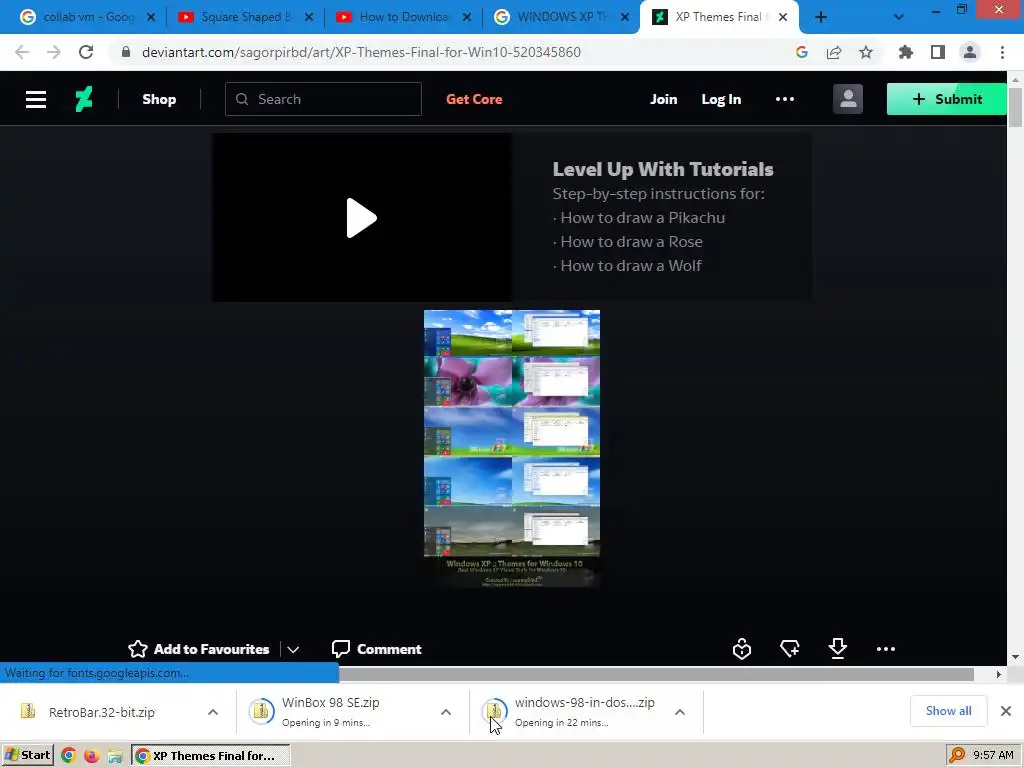Viewport: 1024px width, 768px height.
Task: Click the Get Core link
Action: click(x=474, y=99)
